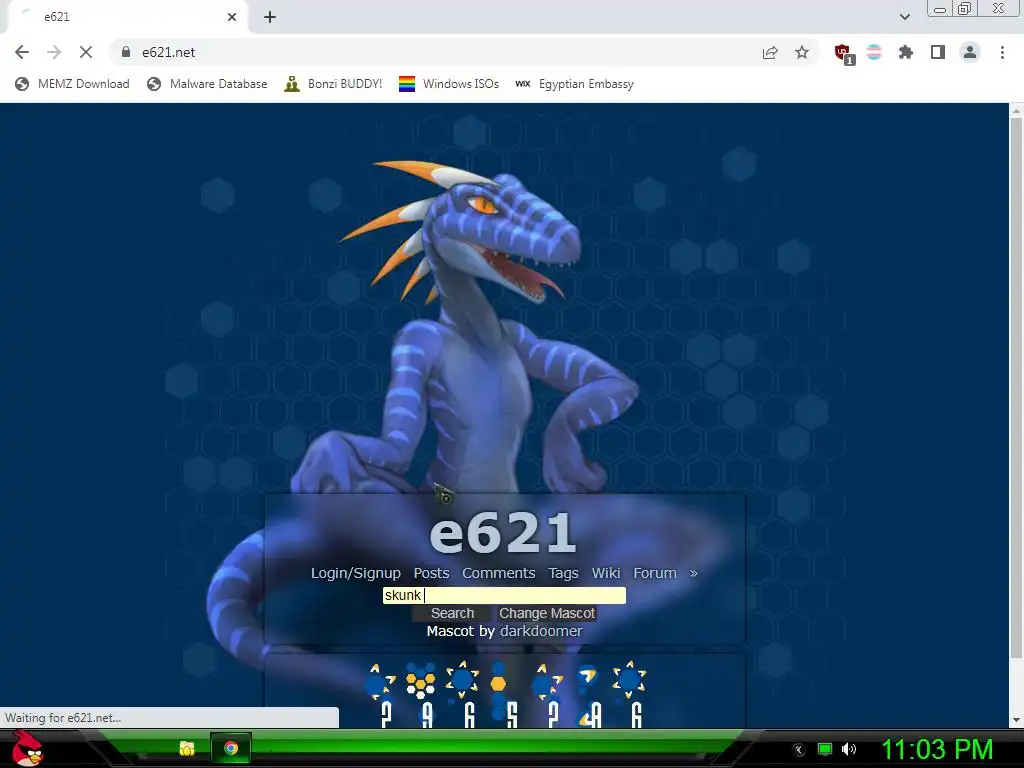Open a new tab
This screenshot has height=768, width=1024.
coord(270,17)
